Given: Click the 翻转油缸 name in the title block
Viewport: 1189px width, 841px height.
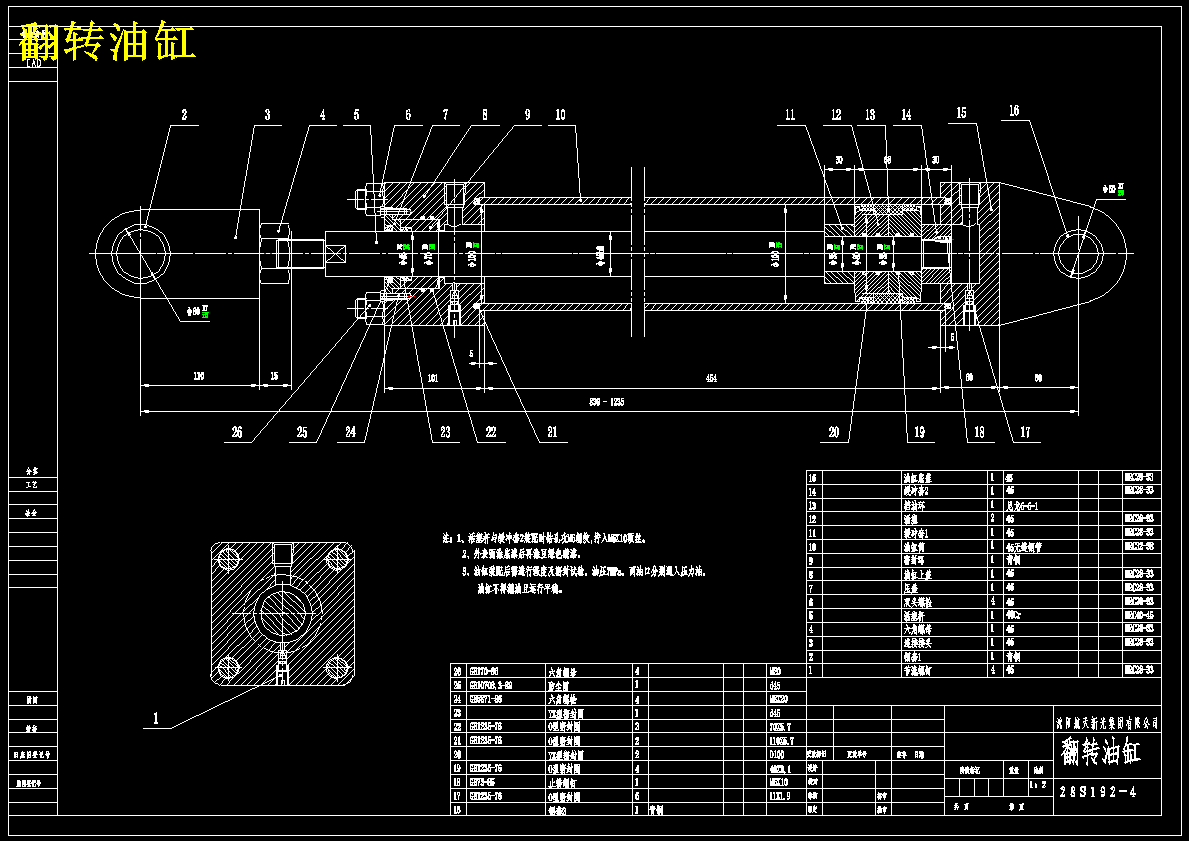Looking at the screenshot, I should (1101, 752).
